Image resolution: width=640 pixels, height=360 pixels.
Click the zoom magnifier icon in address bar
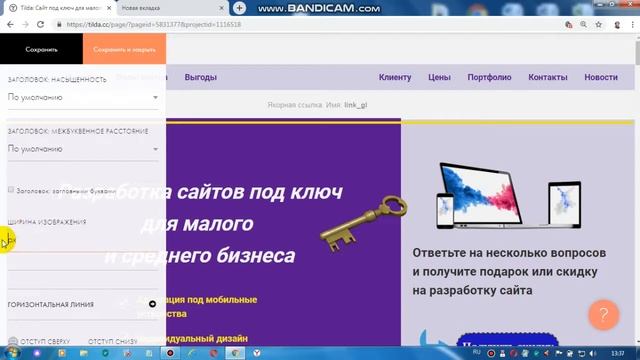pyautogui.click(x=584, y=24)
